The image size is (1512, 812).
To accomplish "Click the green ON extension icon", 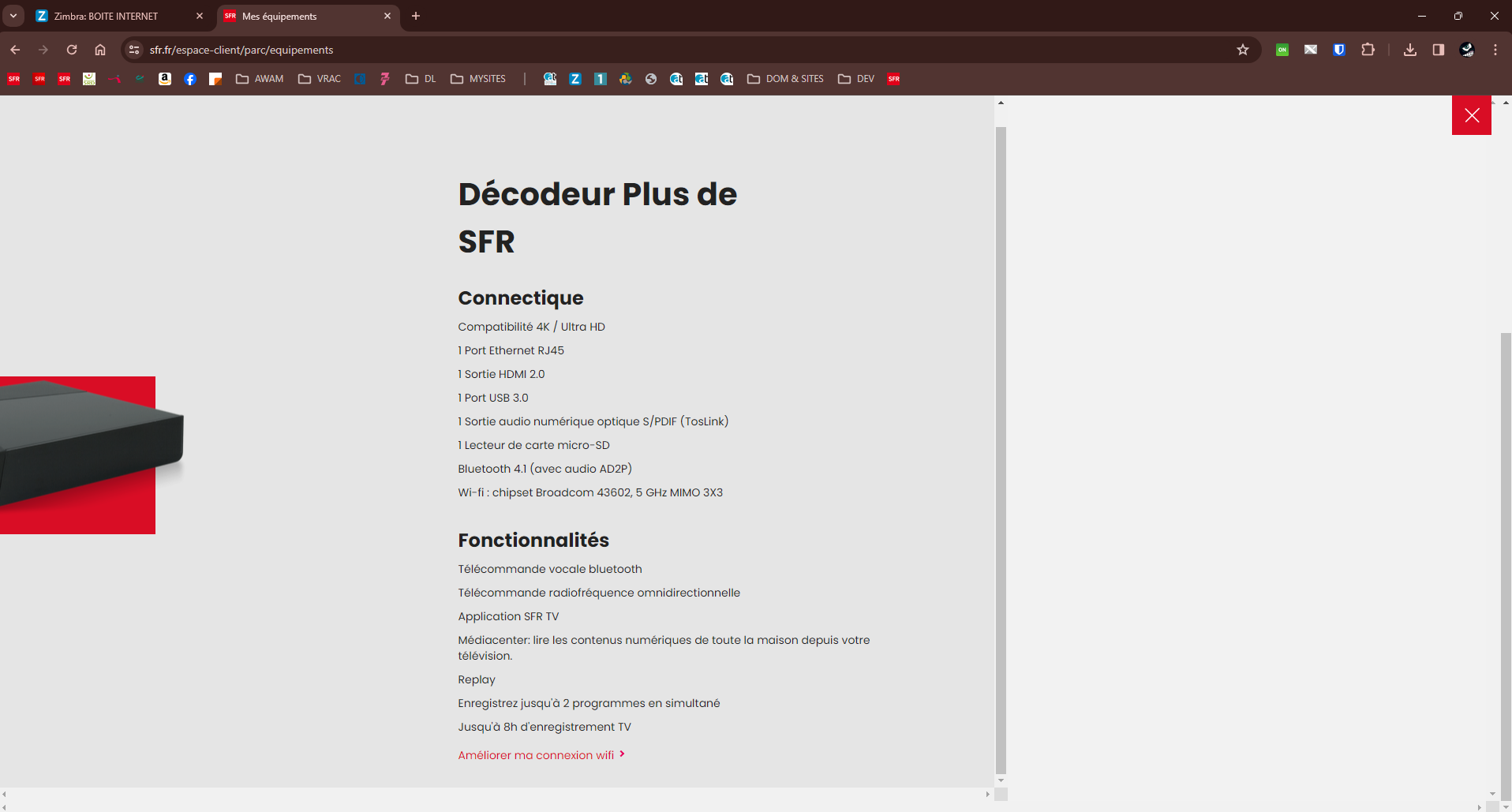I will coord(1282,50).
